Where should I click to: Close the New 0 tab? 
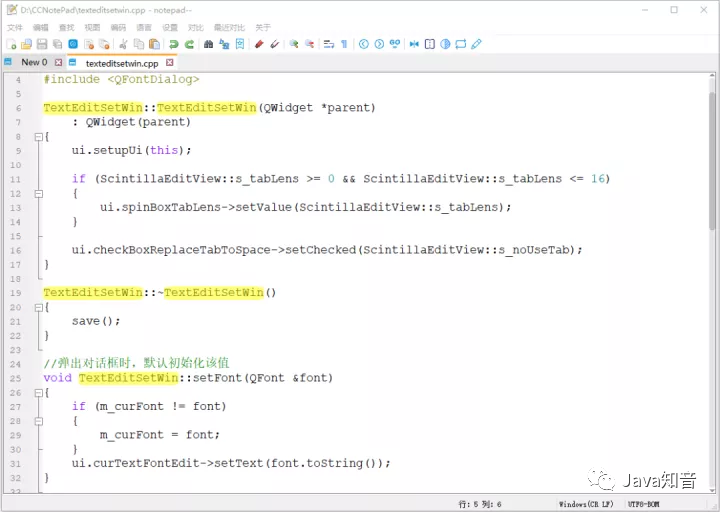58,62
